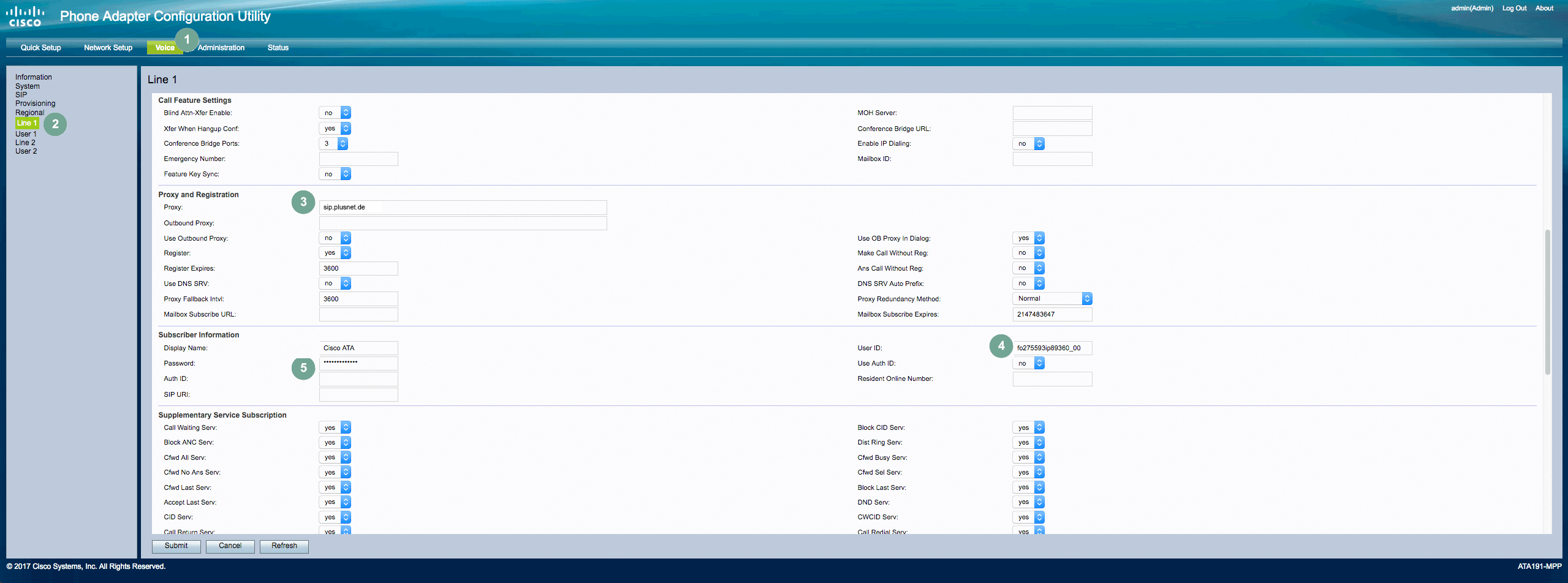
Task: Click the Outbound Proxy field
Action: coord(463,223)
